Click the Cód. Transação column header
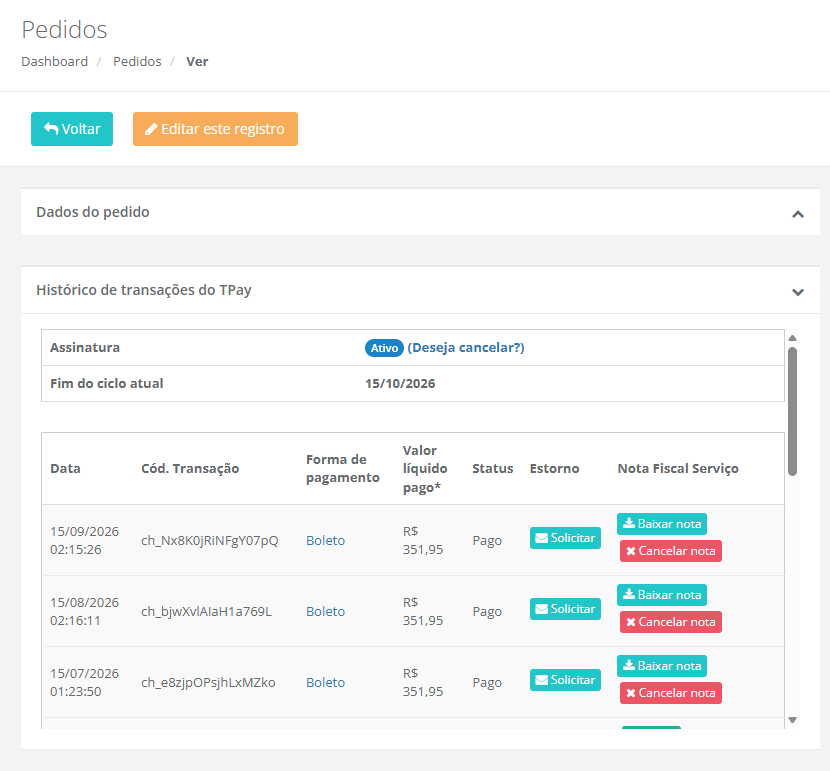The image size is (830, 771). pos(190,468)
